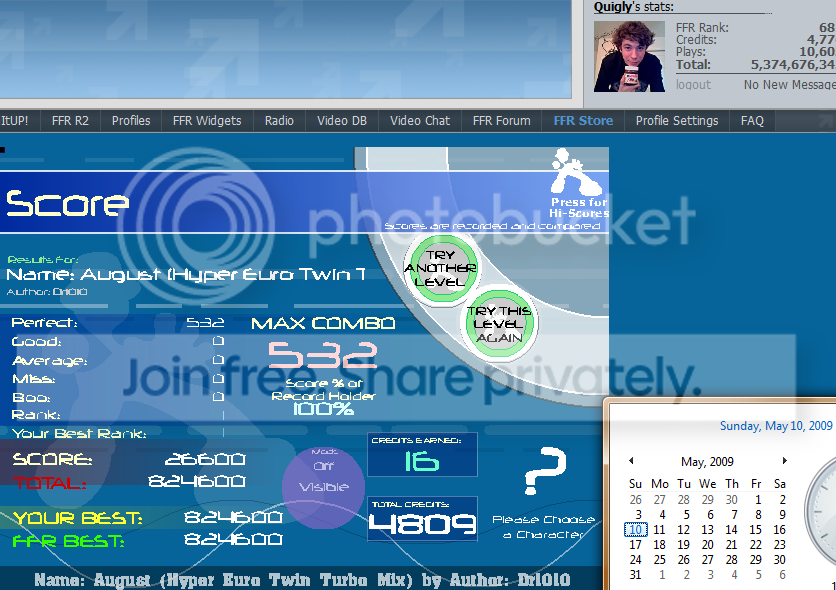Click the logout link

(693, 85)
